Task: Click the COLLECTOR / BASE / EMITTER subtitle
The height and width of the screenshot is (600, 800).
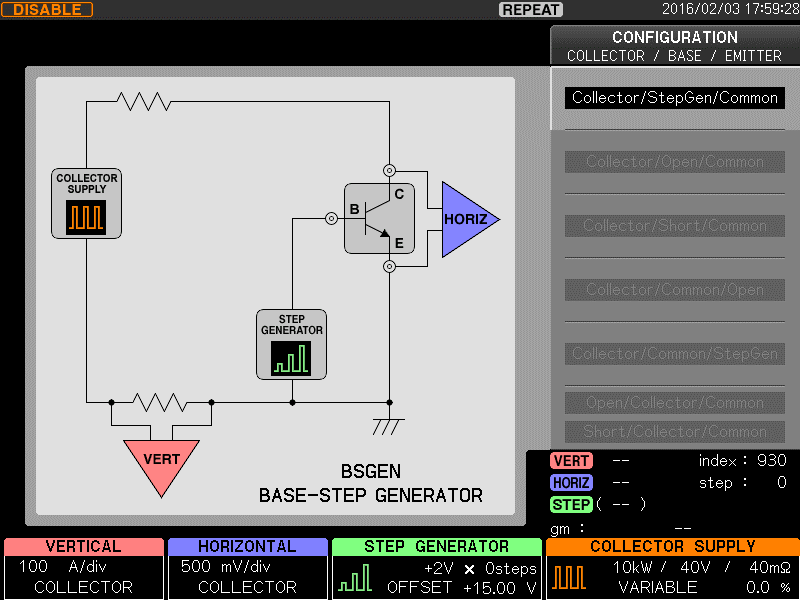Action: [674, 56]
